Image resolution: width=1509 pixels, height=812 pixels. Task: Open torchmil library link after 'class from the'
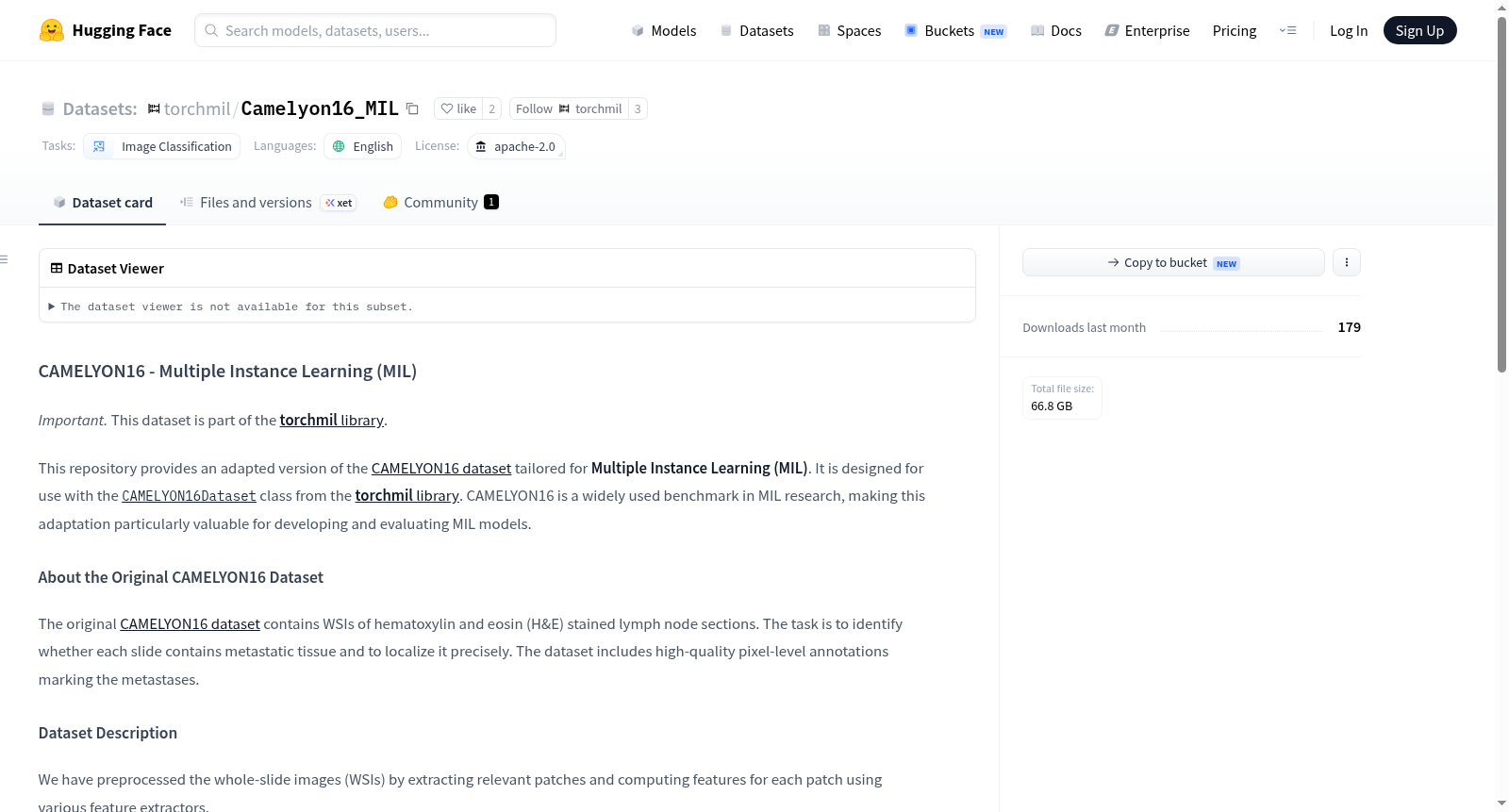point(406,495)
